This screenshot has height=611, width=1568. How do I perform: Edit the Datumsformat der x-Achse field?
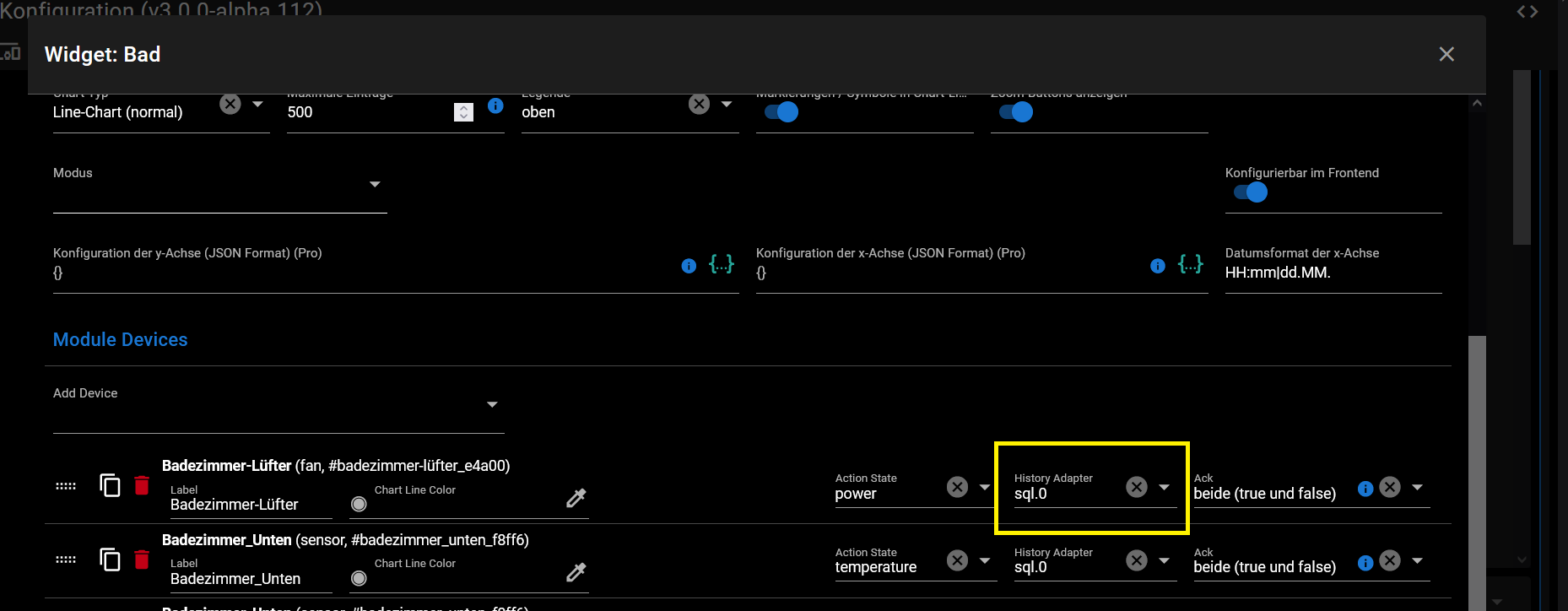pyautogui.click(x=1333, y=273)
